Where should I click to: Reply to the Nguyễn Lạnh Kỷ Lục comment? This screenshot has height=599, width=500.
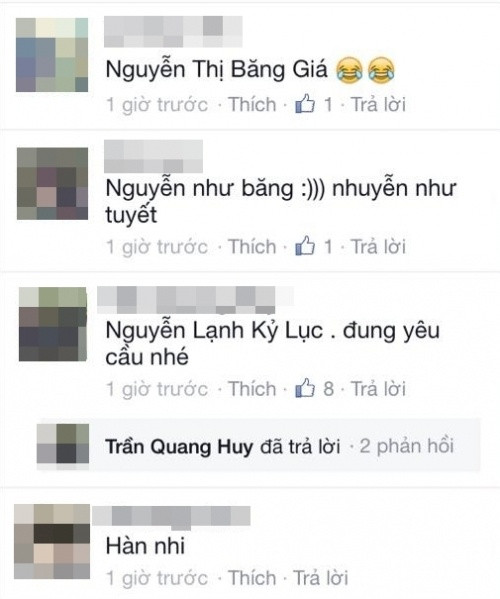pos(378,389)
